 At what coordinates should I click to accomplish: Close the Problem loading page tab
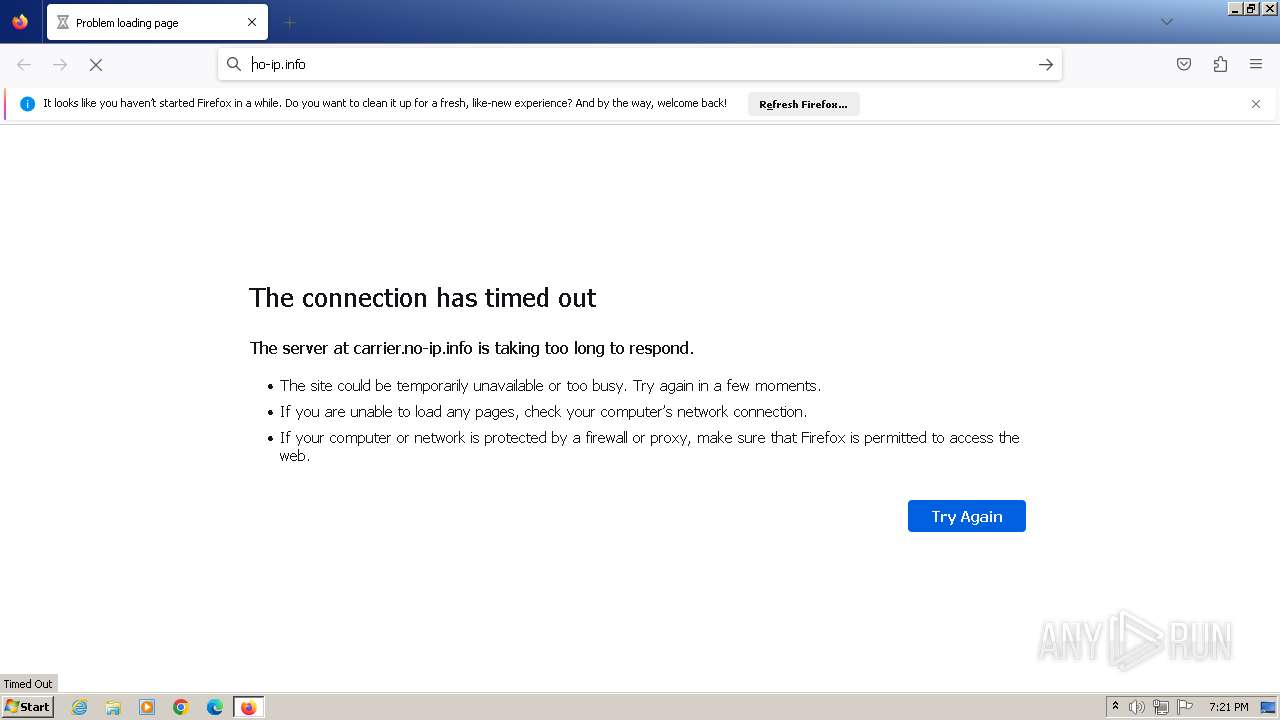[252, 22]
